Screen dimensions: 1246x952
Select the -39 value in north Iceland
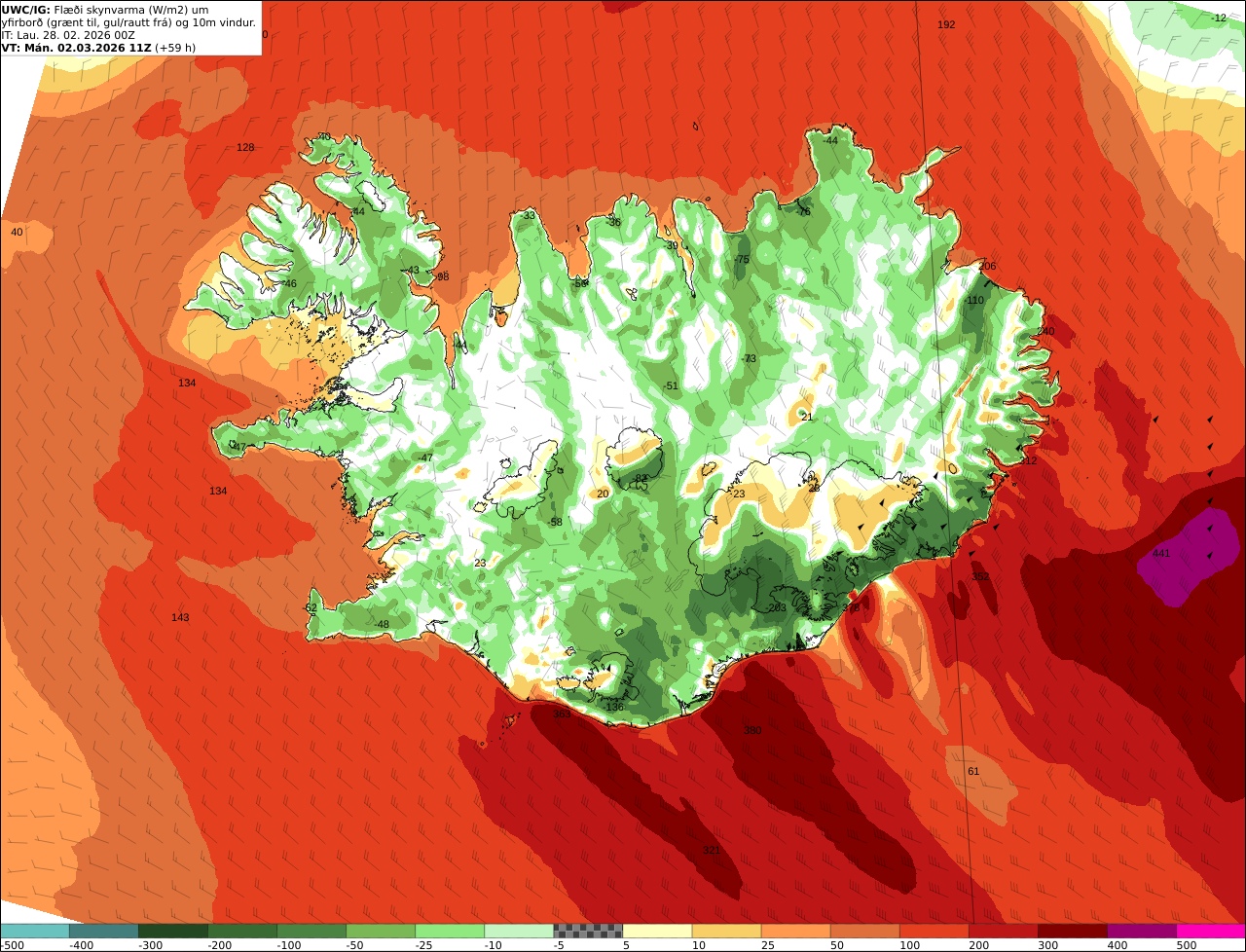[671, 245]
